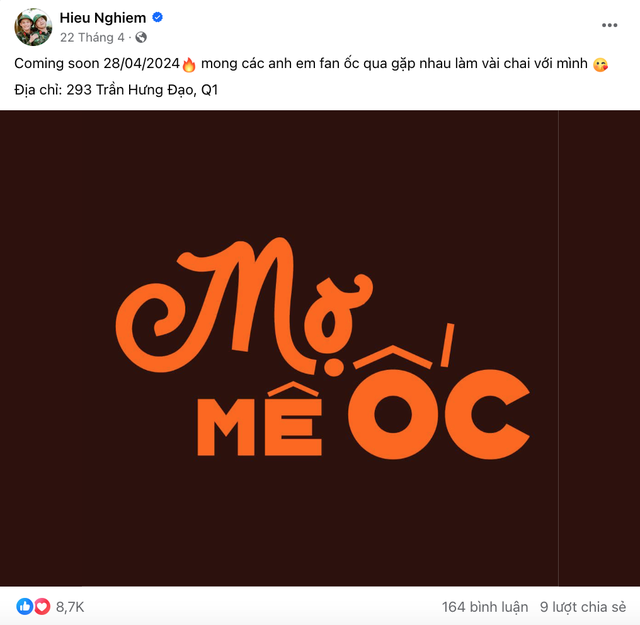
Task: Click the blue thumbs-up Like reaction icon
Action: tap(25, 606)
